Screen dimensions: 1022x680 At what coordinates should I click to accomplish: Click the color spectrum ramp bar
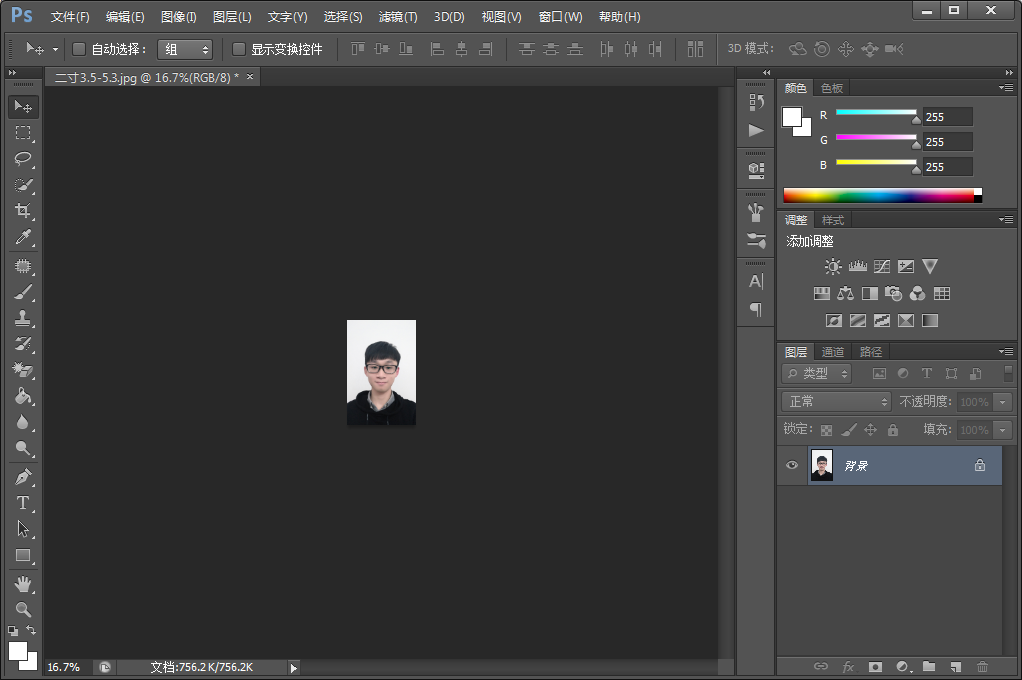pyautogui.click(x=883, y=196)
